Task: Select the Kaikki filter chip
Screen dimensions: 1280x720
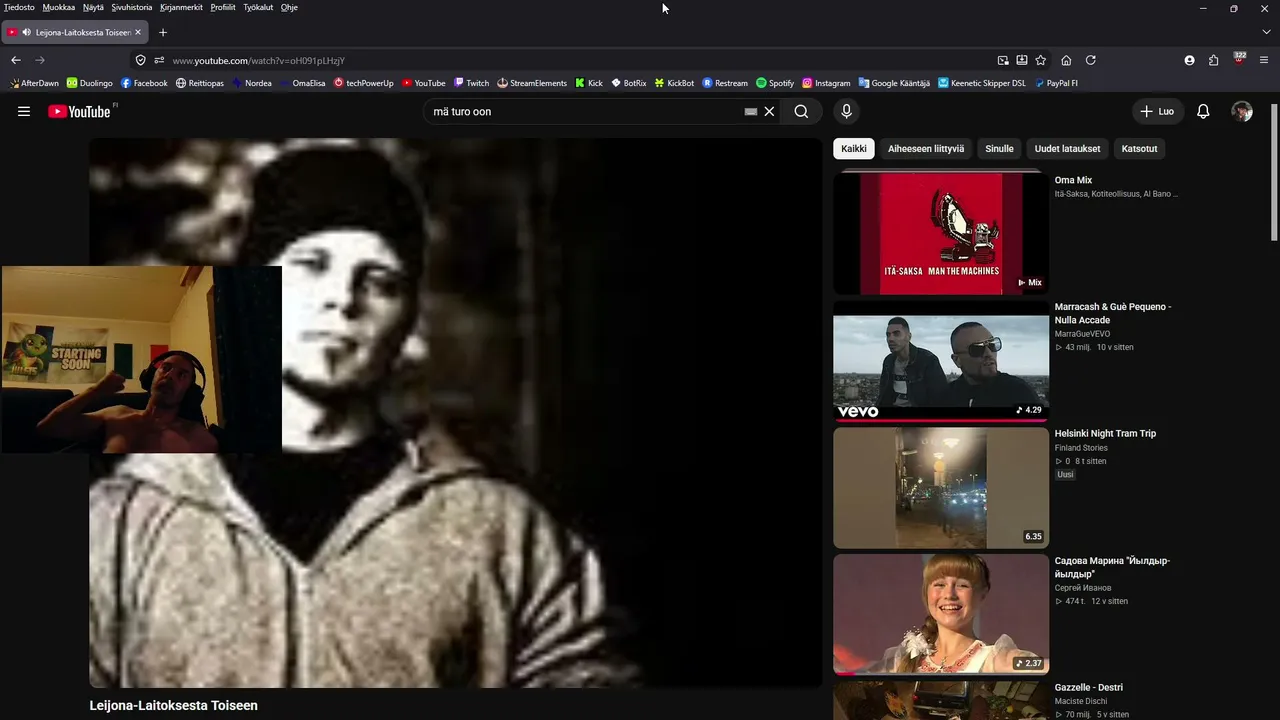Action: click(x=854, y=149)
